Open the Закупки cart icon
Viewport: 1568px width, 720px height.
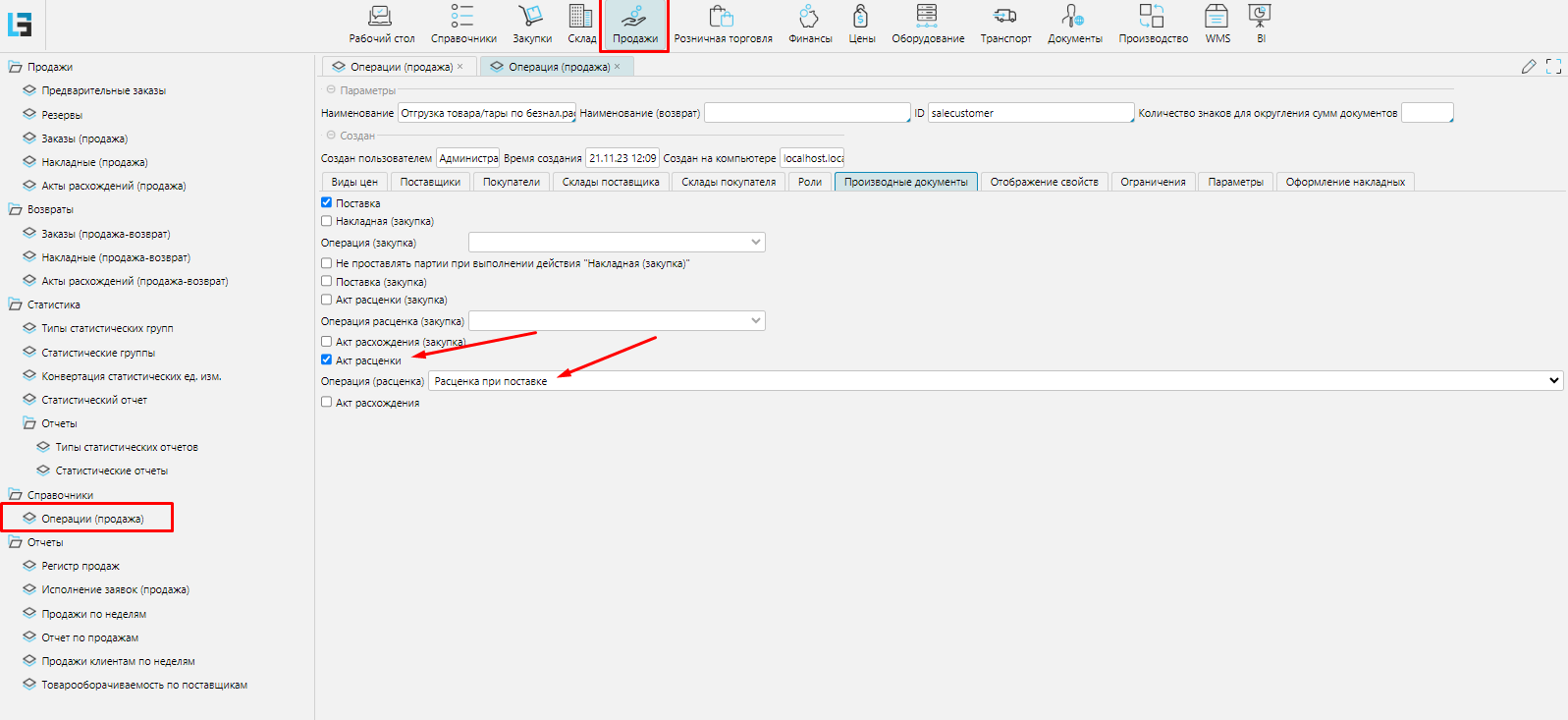coord(531,18)
